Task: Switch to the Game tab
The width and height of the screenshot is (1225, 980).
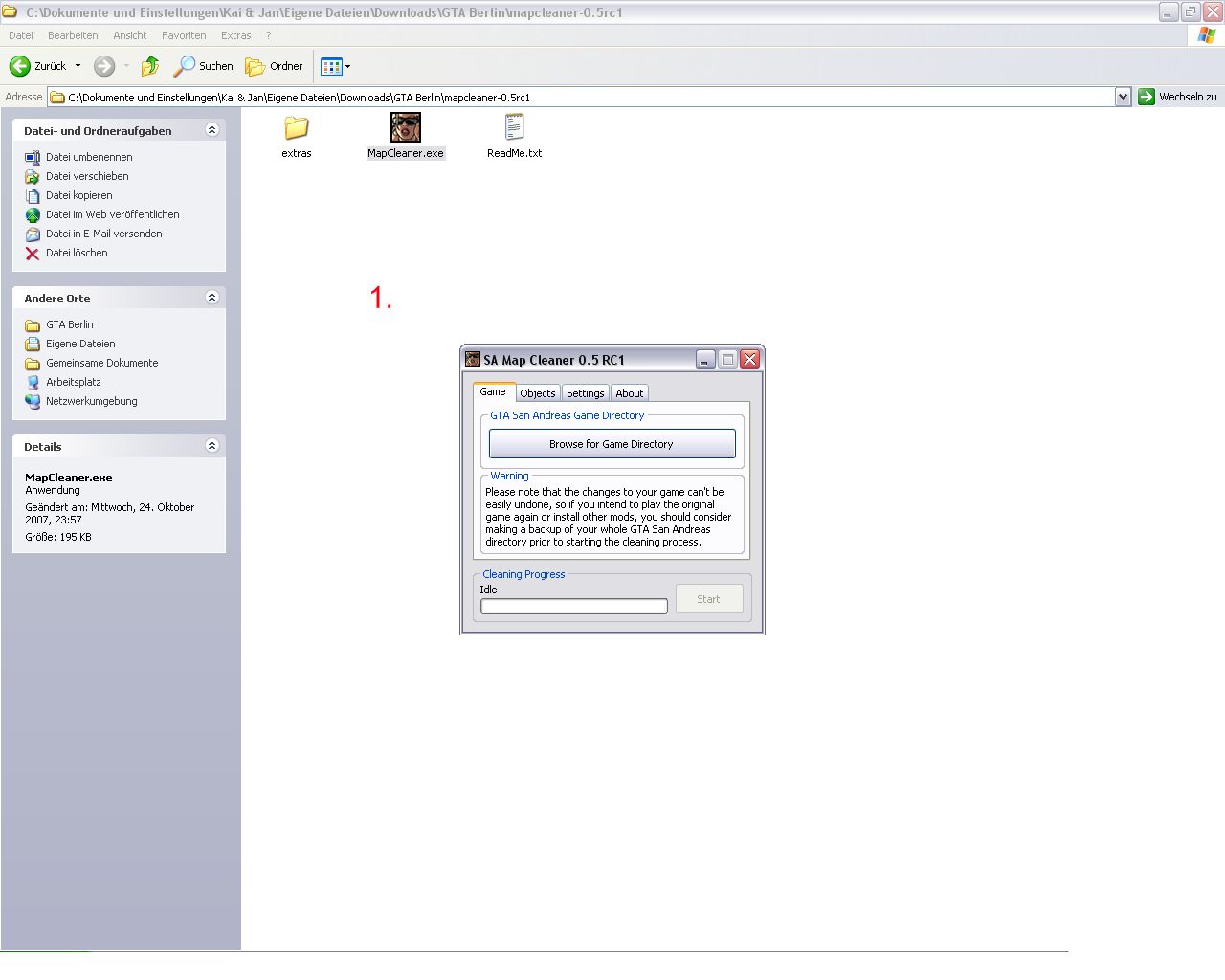Action: [493, 391]
